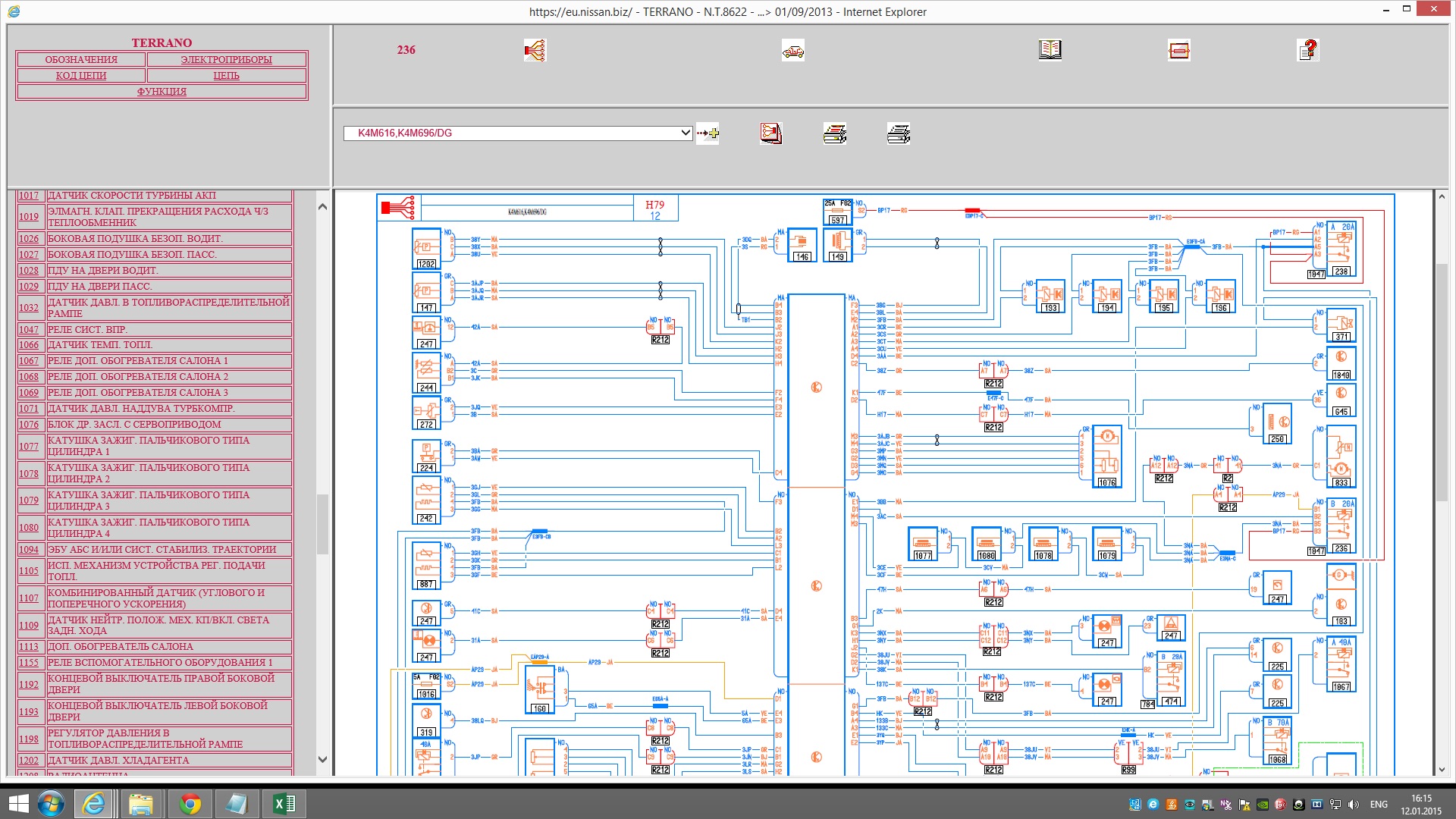Open the help icon with question mark

click(x=1308, y=50)
